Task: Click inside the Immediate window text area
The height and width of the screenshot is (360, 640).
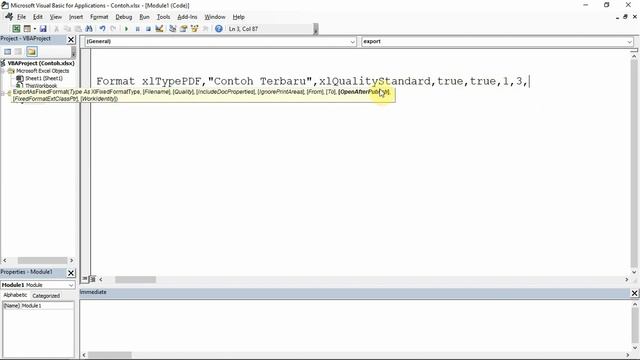Action: click(x=355, y=325)
